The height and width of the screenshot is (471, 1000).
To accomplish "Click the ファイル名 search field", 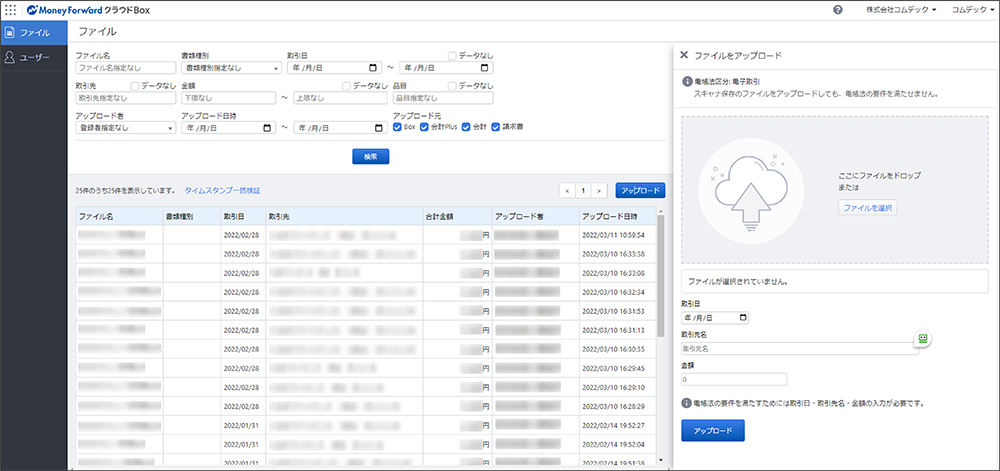I will (126, 68).
